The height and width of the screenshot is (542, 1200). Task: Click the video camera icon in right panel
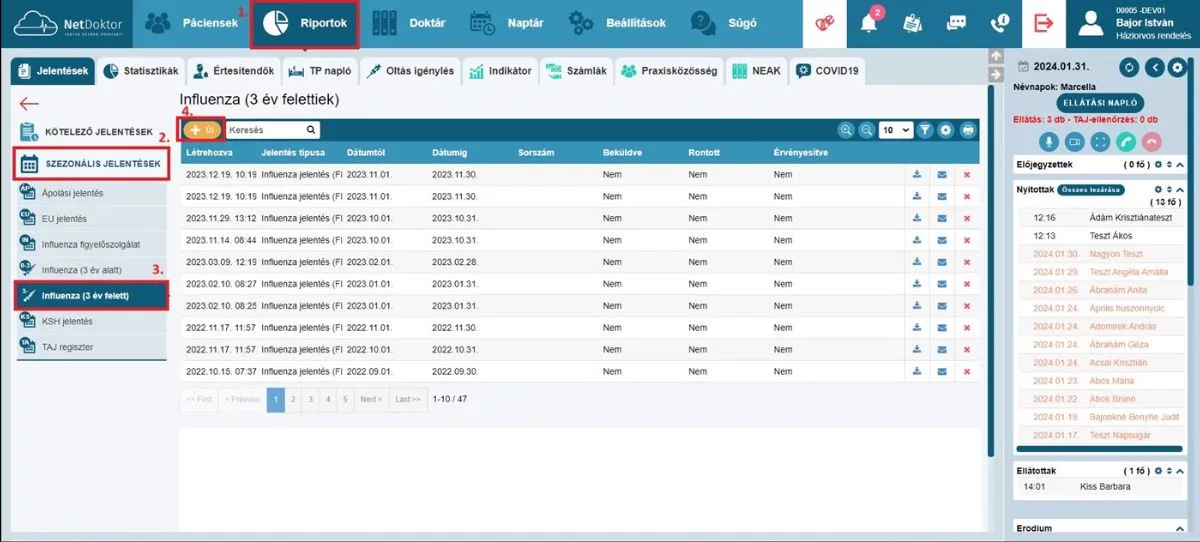1075,142
